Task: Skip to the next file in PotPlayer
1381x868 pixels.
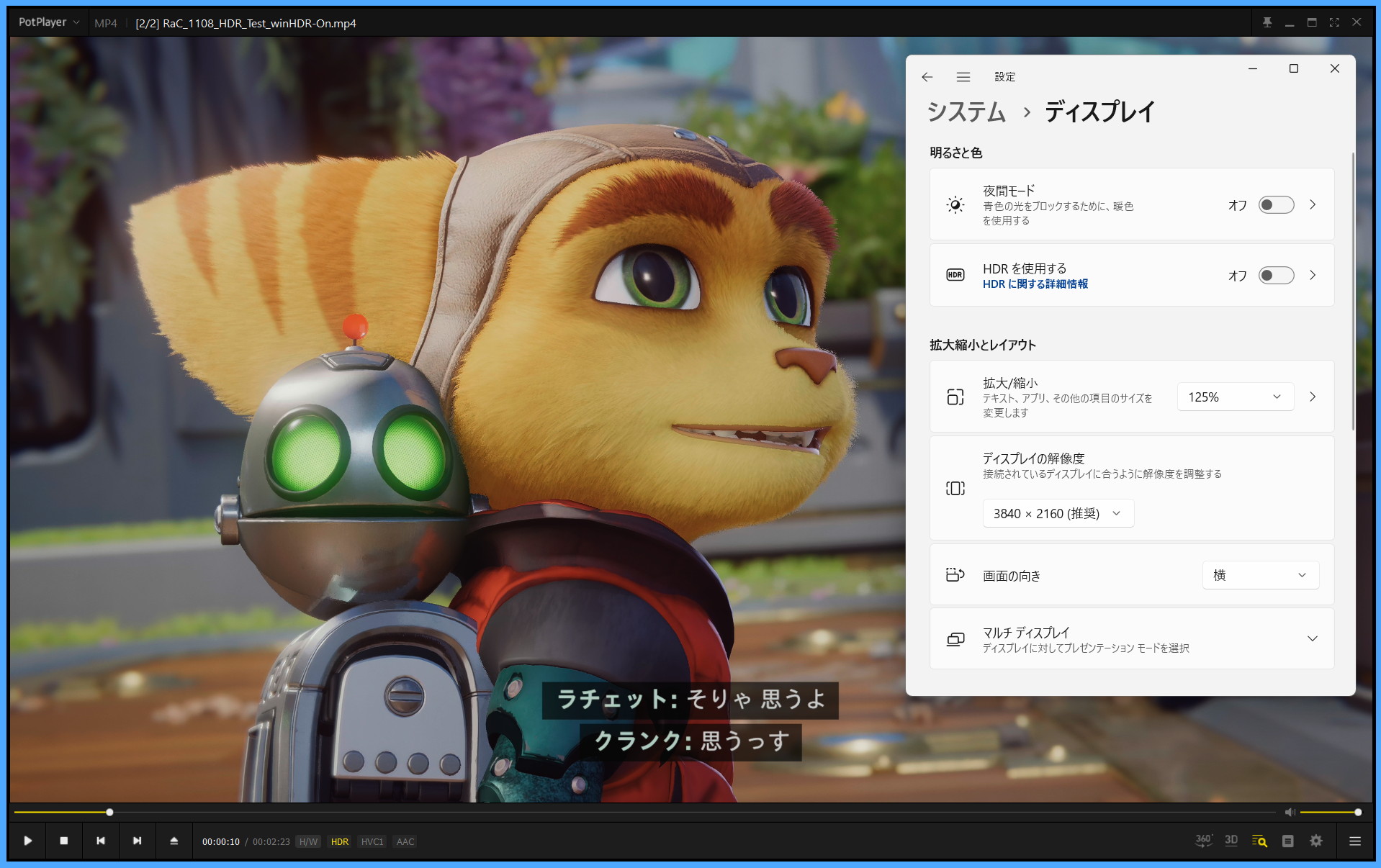Action: tap(138, 841)
